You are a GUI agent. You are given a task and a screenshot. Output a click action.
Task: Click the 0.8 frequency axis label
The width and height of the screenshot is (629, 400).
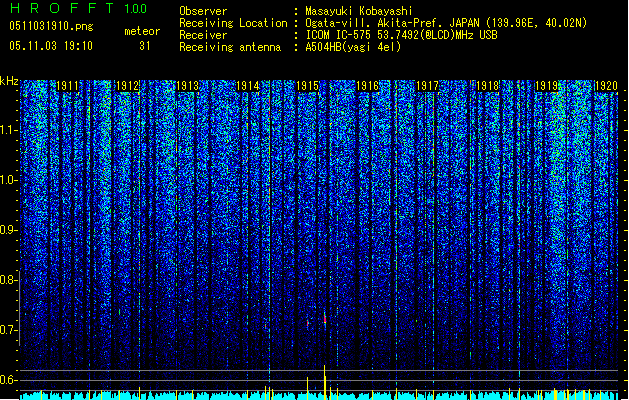pyautogui.click(x=8, y=280)
